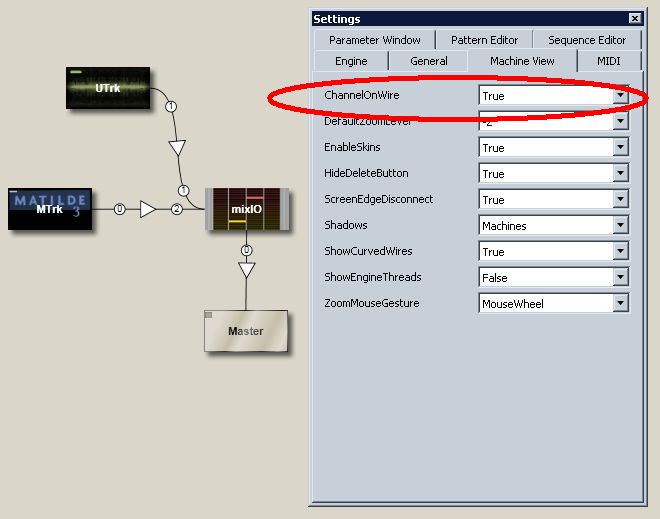Click the ShowCurvedWires value field
This screenshot has height=519, width=660.
(x=545, y=252)
